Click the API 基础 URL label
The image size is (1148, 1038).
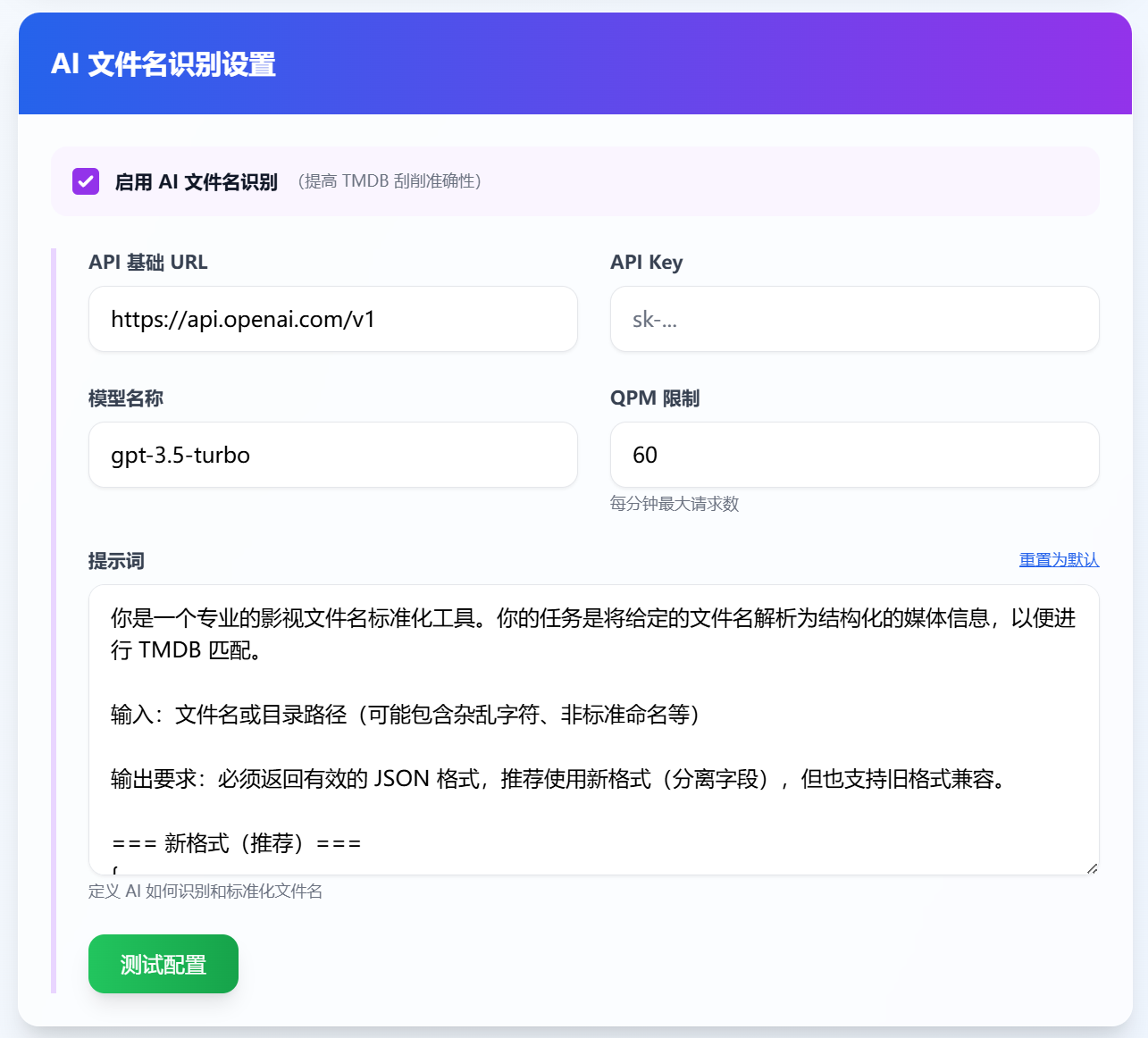(148, 263)
